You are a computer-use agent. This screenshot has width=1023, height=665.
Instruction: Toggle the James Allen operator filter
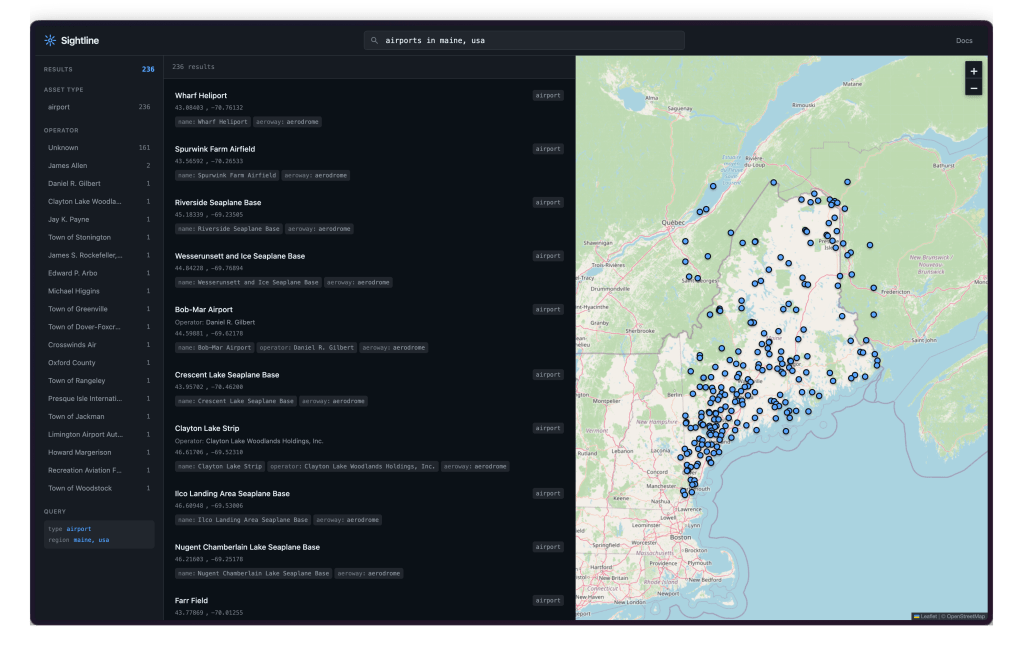coord(98,166)
